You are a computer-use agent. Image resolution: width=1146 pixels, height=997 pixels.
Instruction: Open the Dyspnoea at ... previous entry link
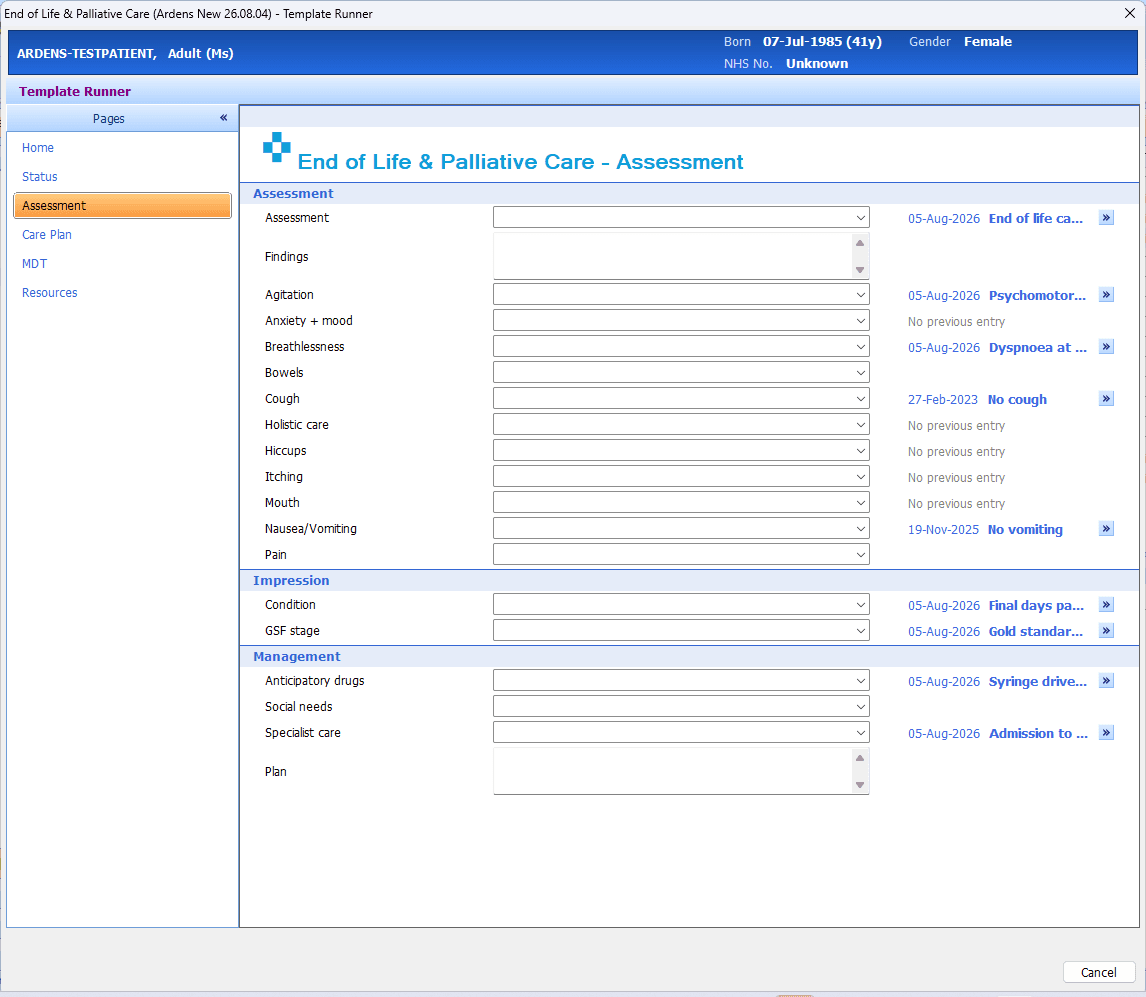[x=1038, y=348]
